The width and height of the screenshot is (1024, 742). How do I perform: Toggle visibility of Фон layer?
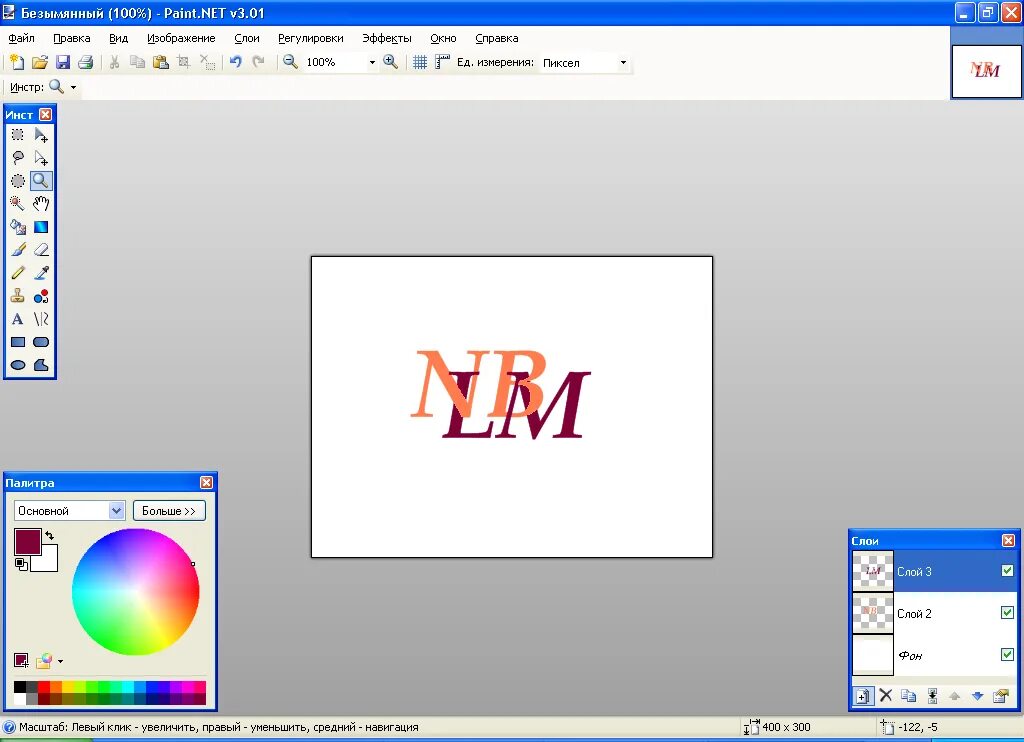click(1007, 654)
